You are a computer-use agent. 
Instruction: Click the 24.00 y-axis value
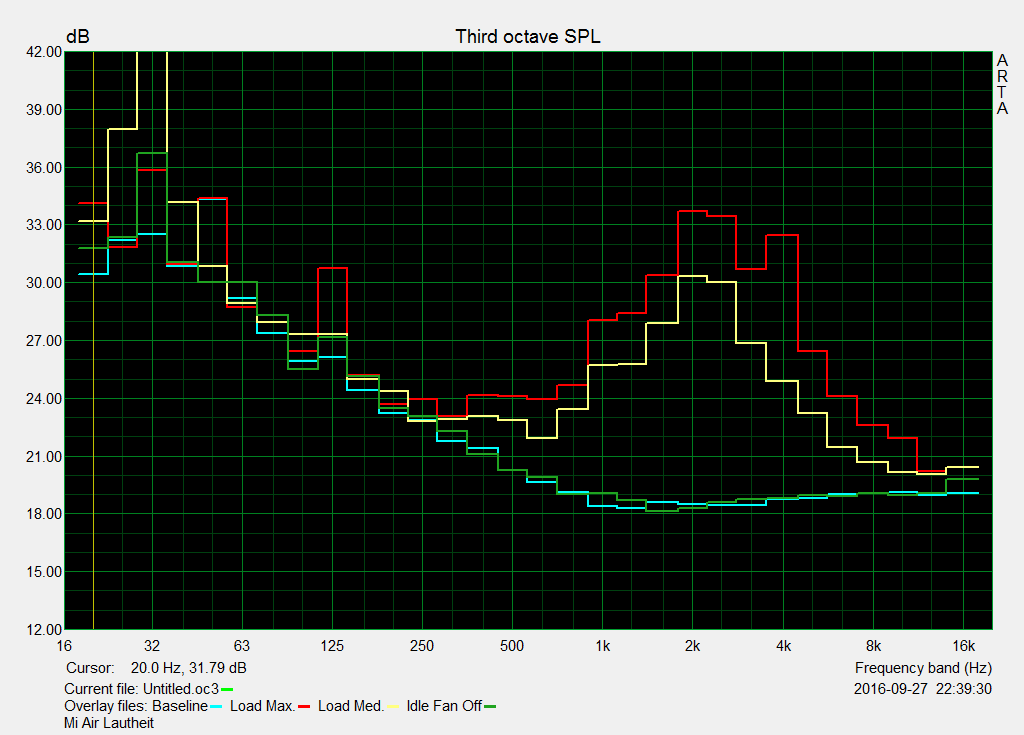point(44,399)
